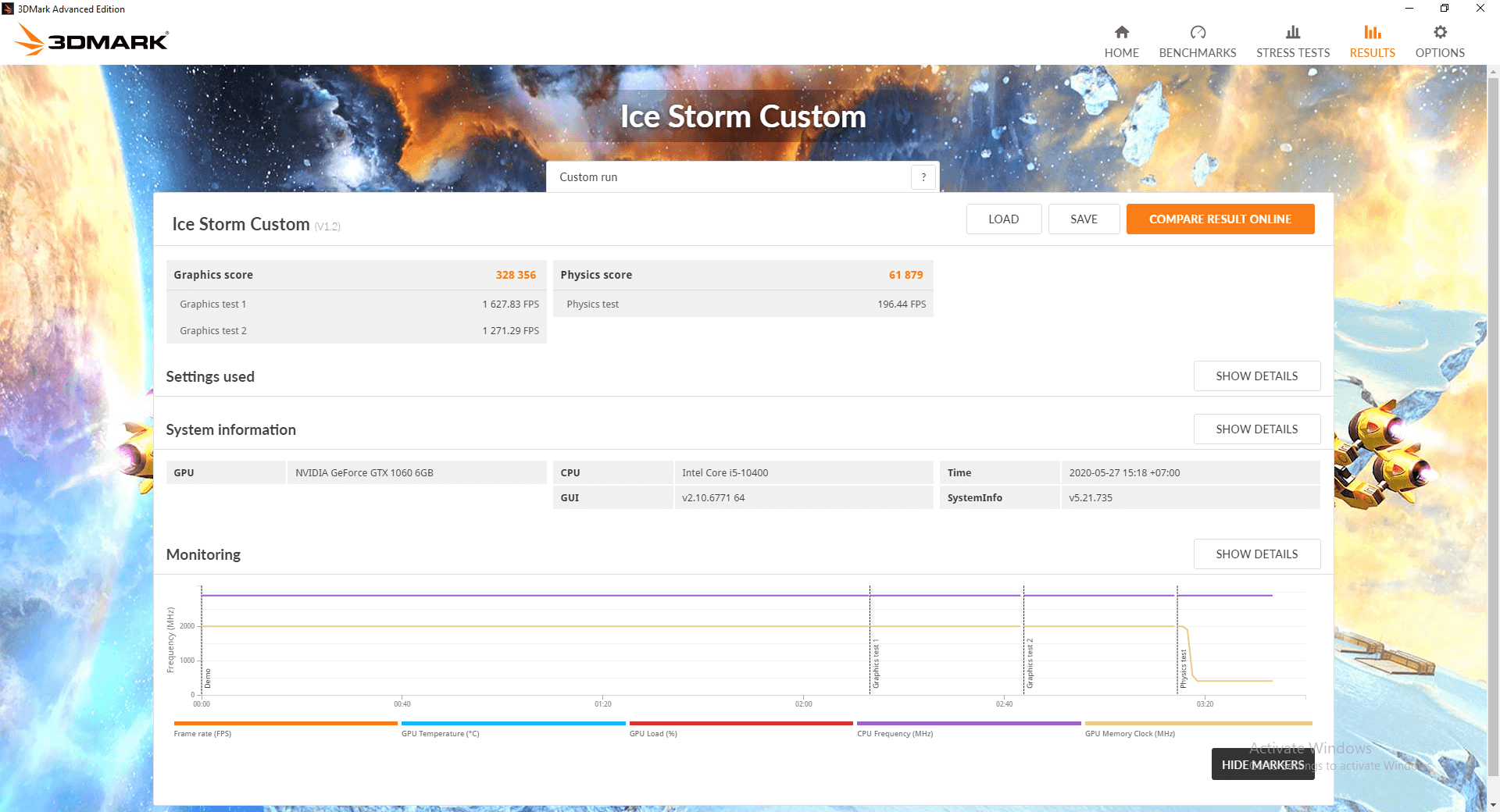Click the Physics test chart marker

point(1183,669)
